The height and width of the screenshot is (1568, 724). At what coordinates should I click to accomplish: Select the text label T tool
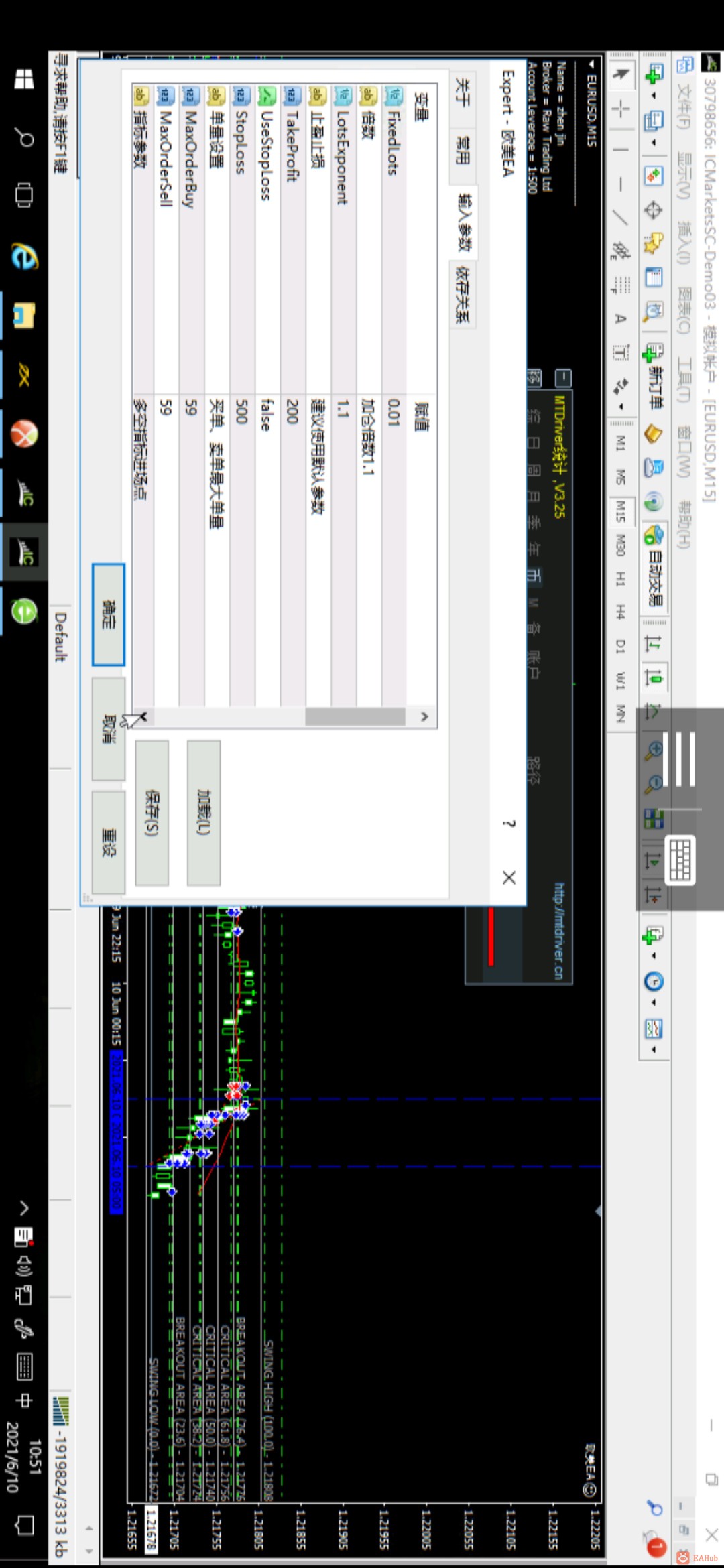[x=621, y=352]
